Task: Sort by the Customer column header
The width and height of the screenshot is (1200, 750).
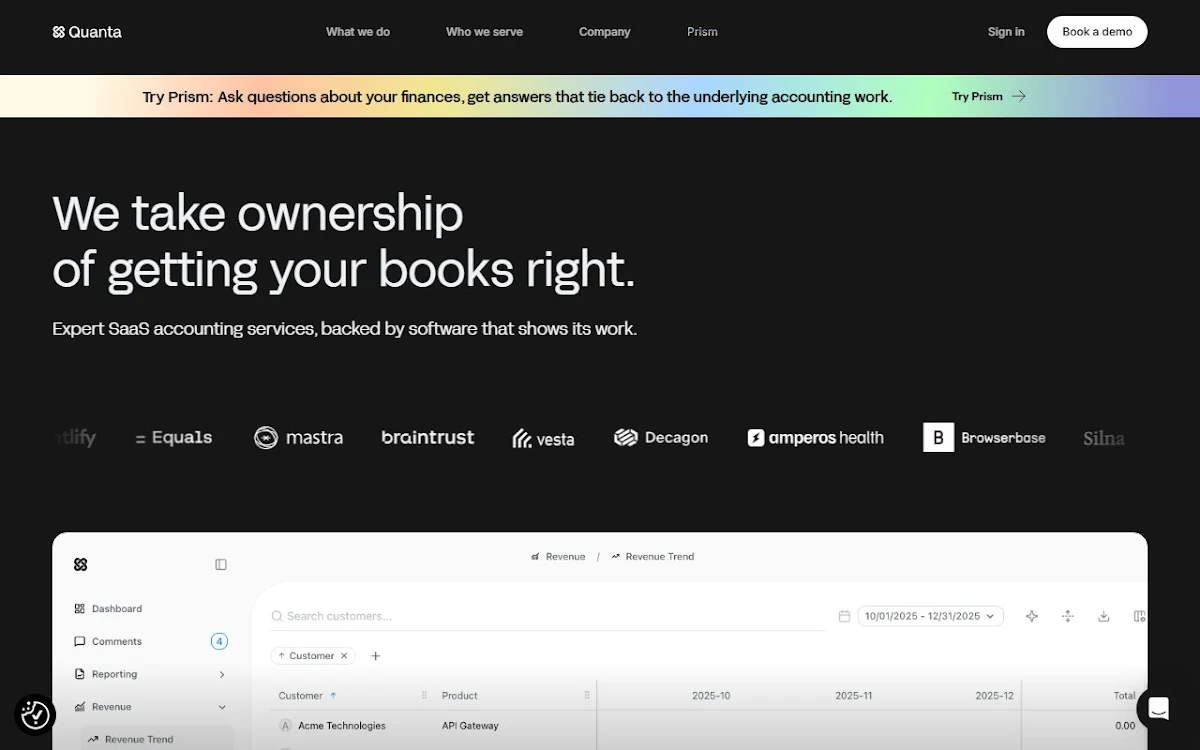Action: [x=308, y=695]
